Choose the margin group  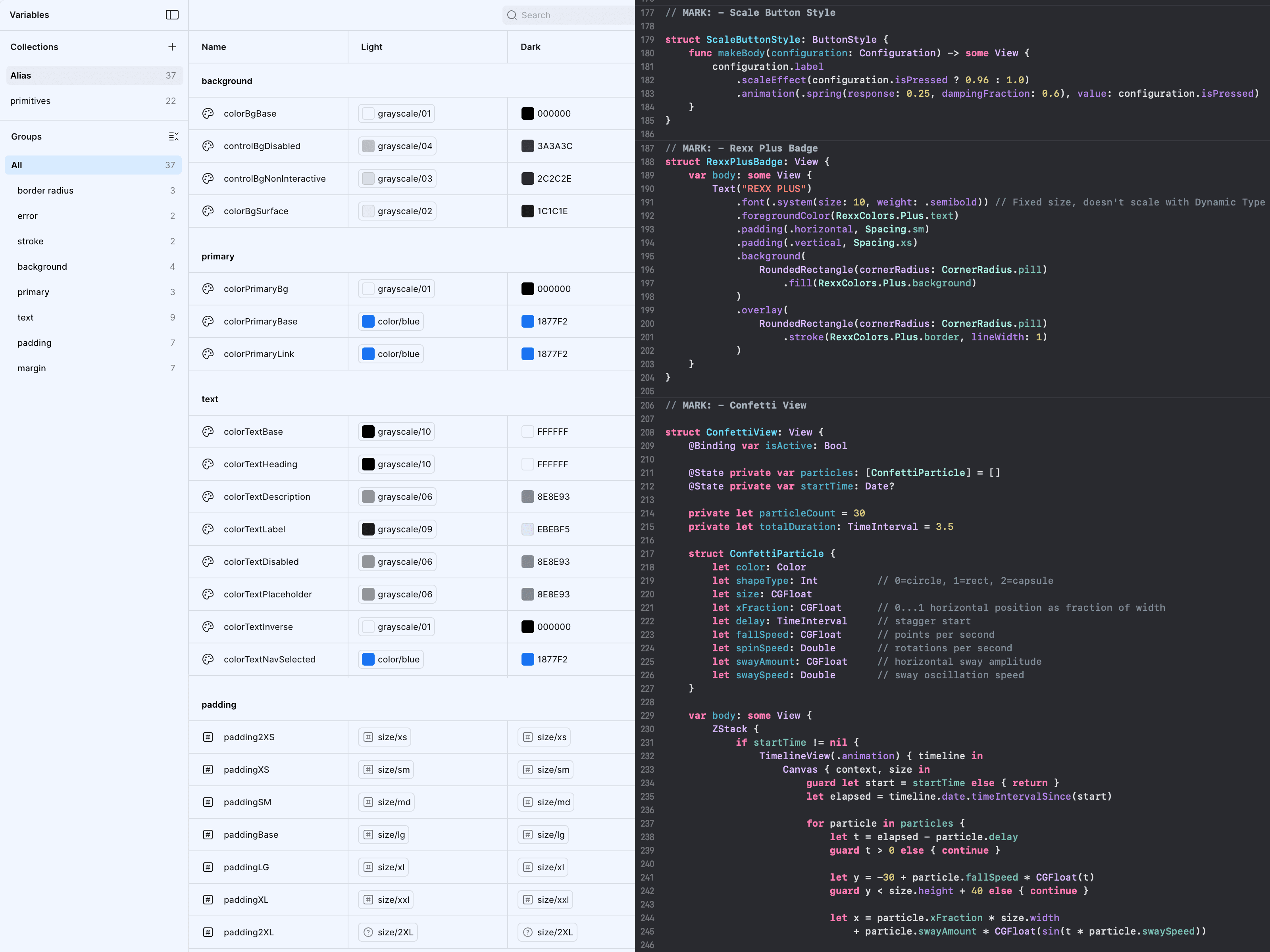tap(32, 369)
